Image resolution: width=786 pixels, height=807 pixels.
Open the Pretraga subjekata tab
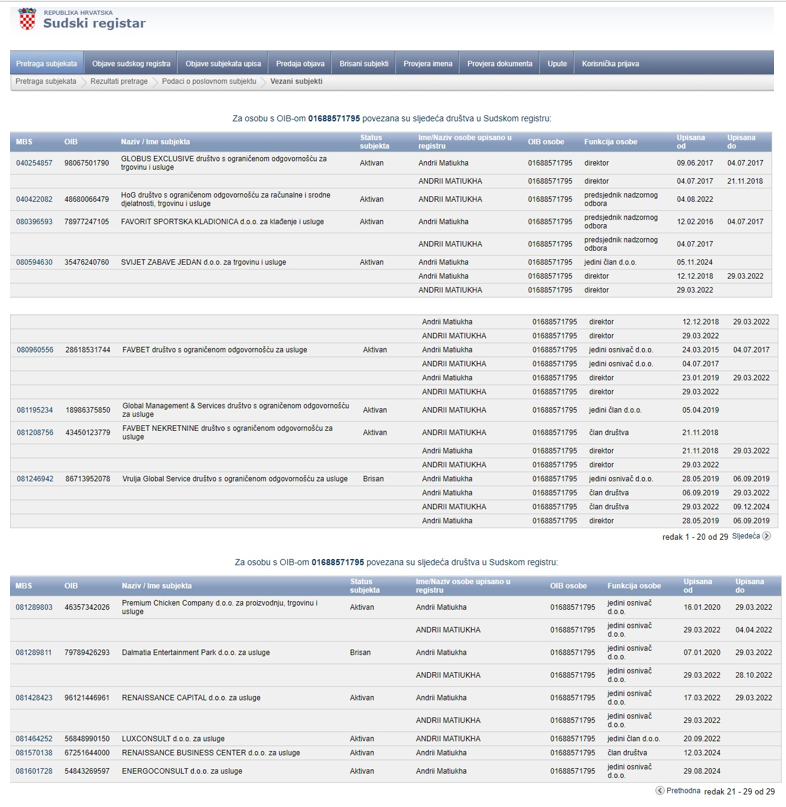point(46,63)
